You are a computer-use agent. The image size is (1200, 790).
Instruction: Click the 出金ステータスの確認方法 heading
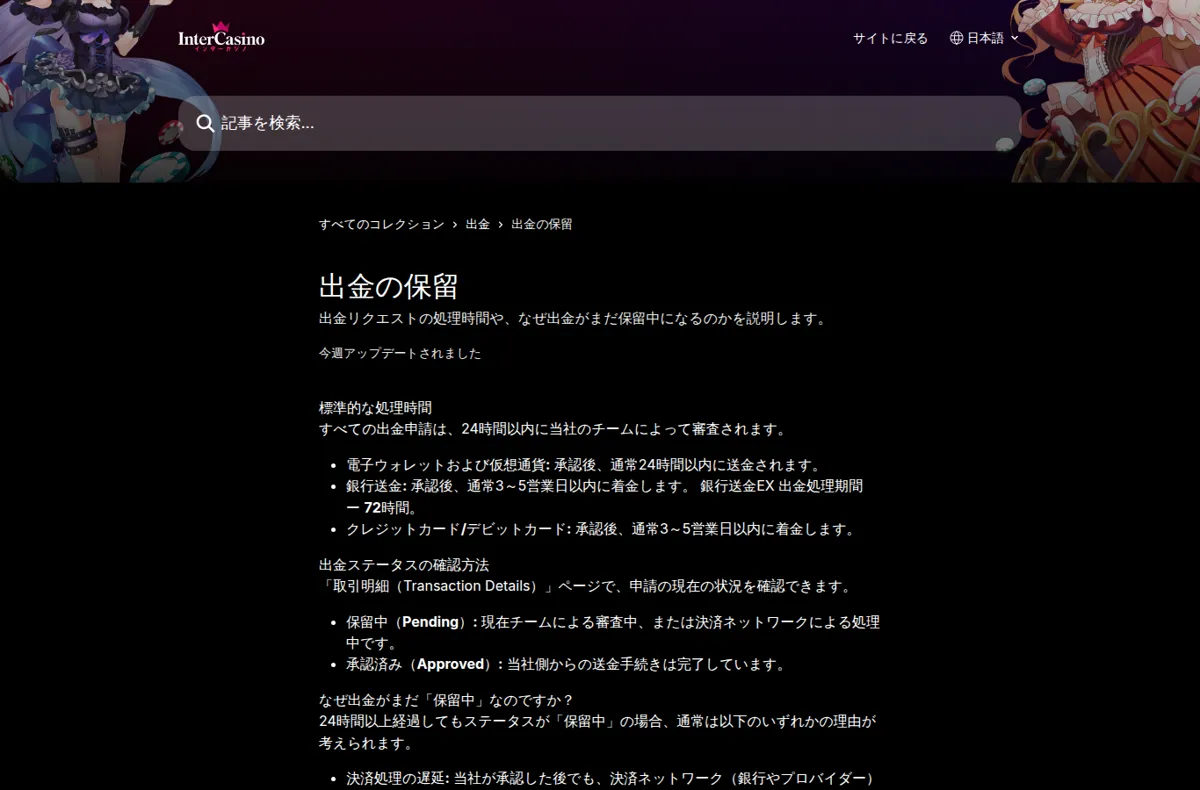point(404,565)
